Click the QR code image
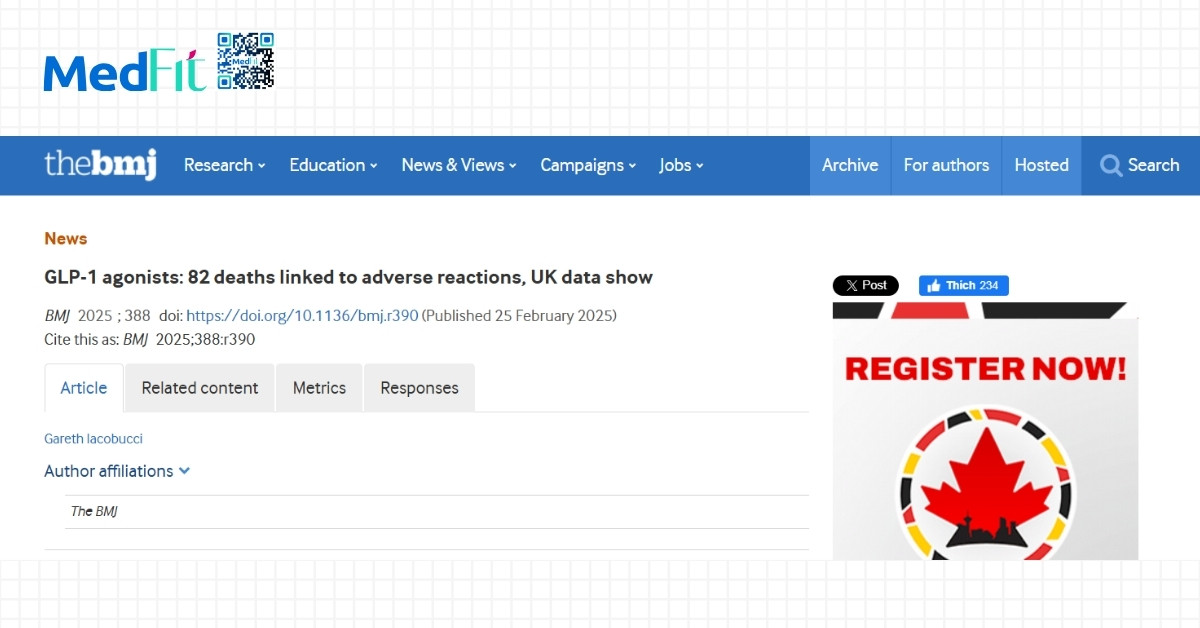The width and height of the screenshot is (1200, 628). 245,61
